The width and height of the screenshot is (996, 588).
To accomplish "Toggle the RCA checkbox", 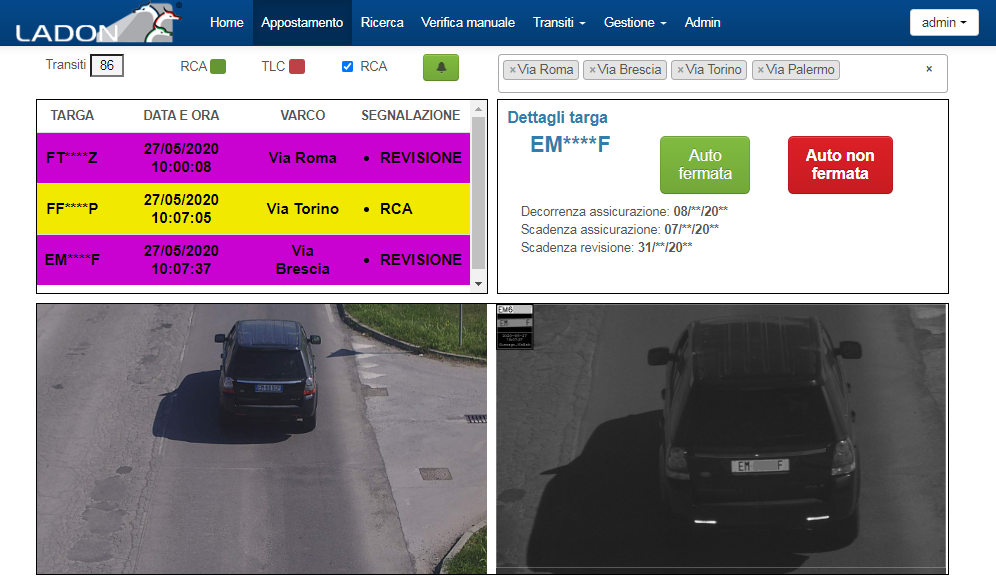I will tap(347, 67).
